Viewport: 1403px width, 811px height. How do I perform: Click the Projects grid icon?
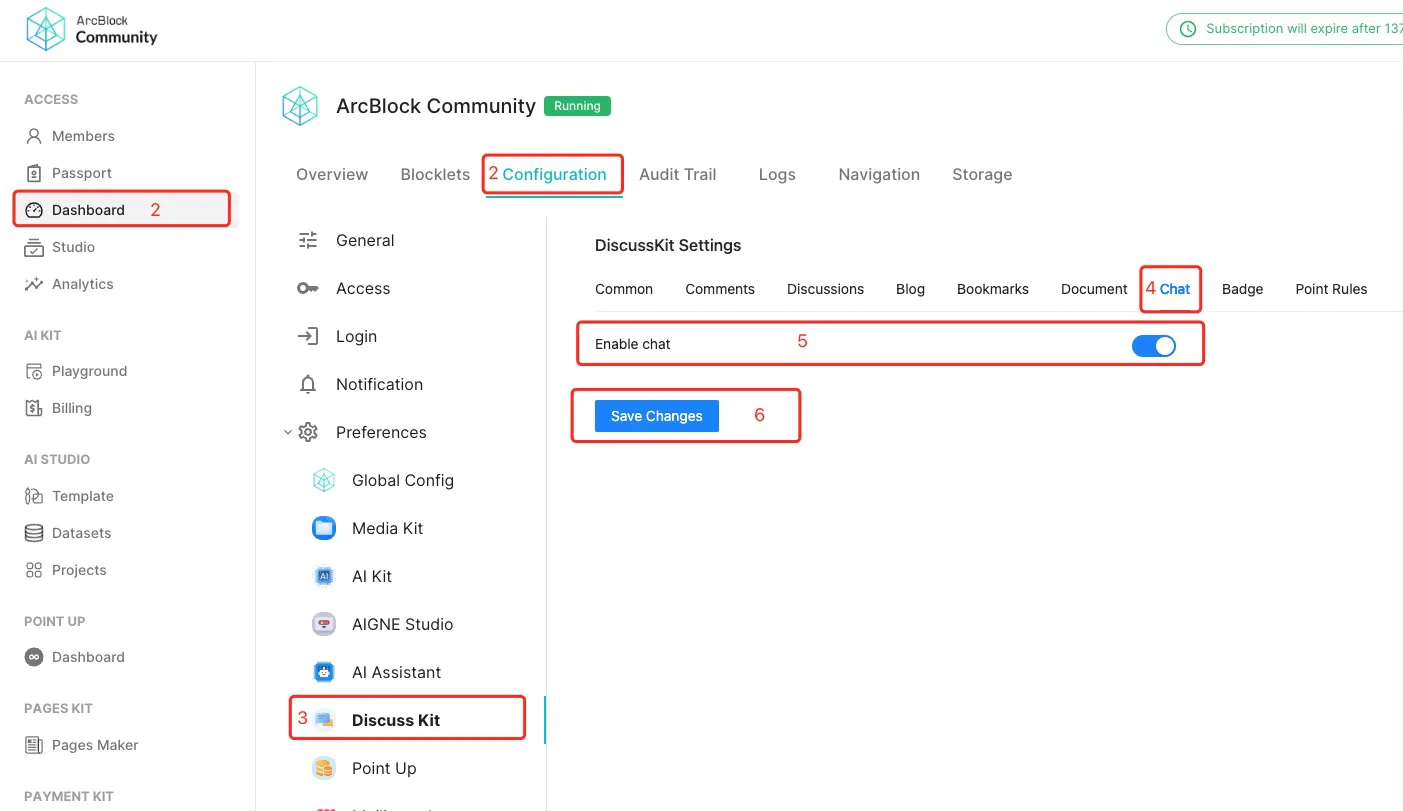tap(34, 570)
